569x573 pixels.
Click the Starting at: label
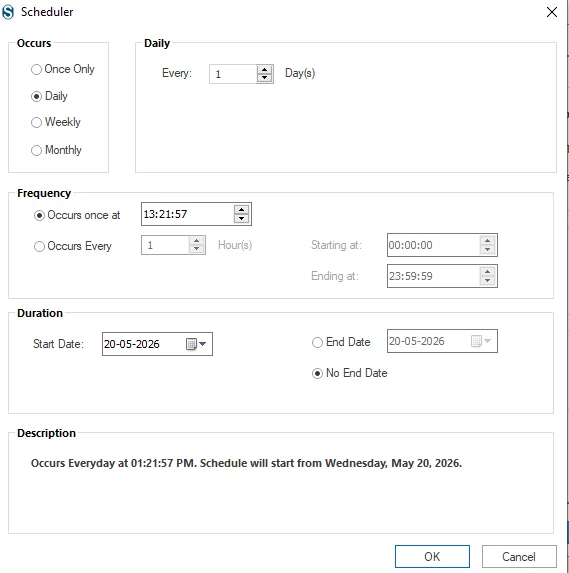click(336, 245)
